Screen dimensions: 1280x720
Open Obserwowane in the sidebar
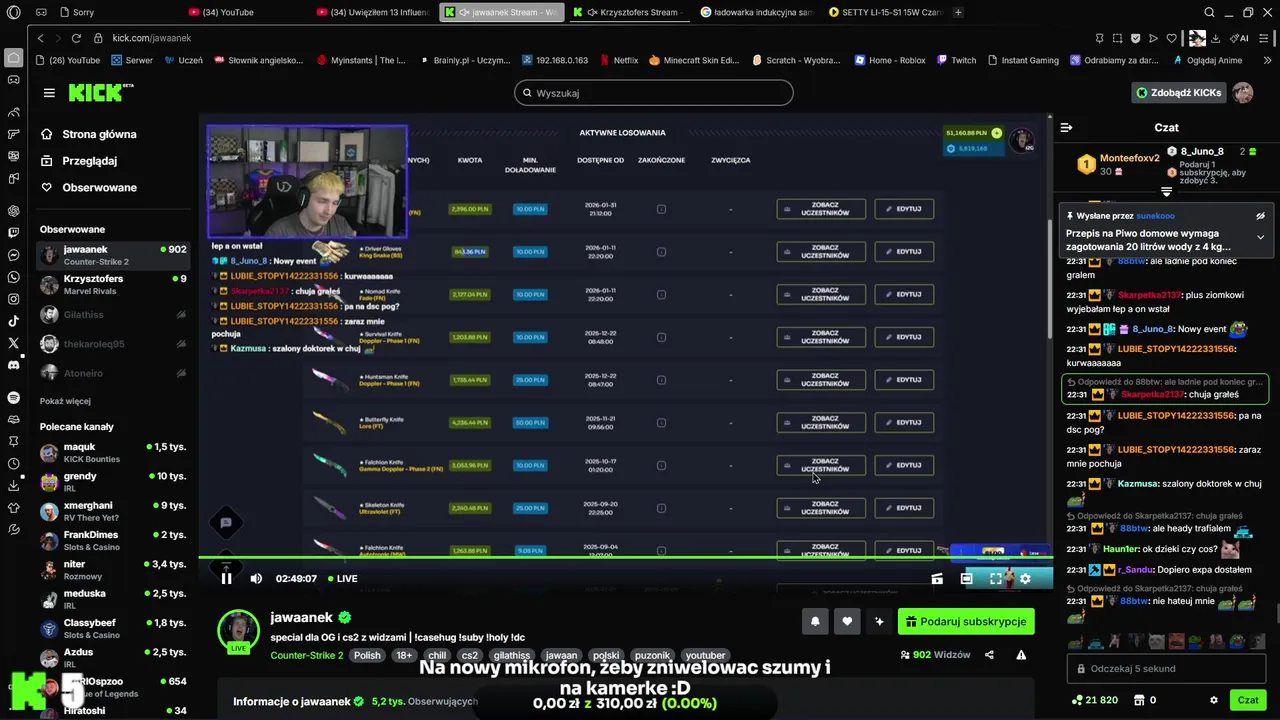pyautogui.click(x=99, y=187)
